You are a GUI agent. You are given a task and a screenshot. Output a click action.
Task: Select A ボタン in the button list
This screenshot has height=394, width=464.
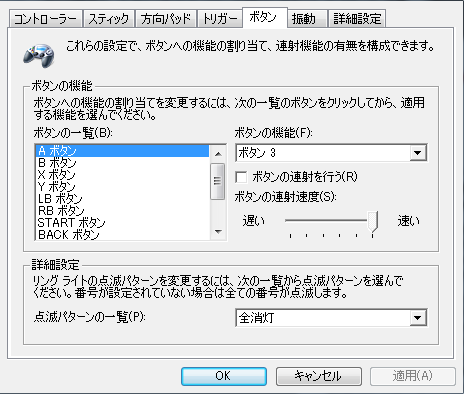pos(122,151)
